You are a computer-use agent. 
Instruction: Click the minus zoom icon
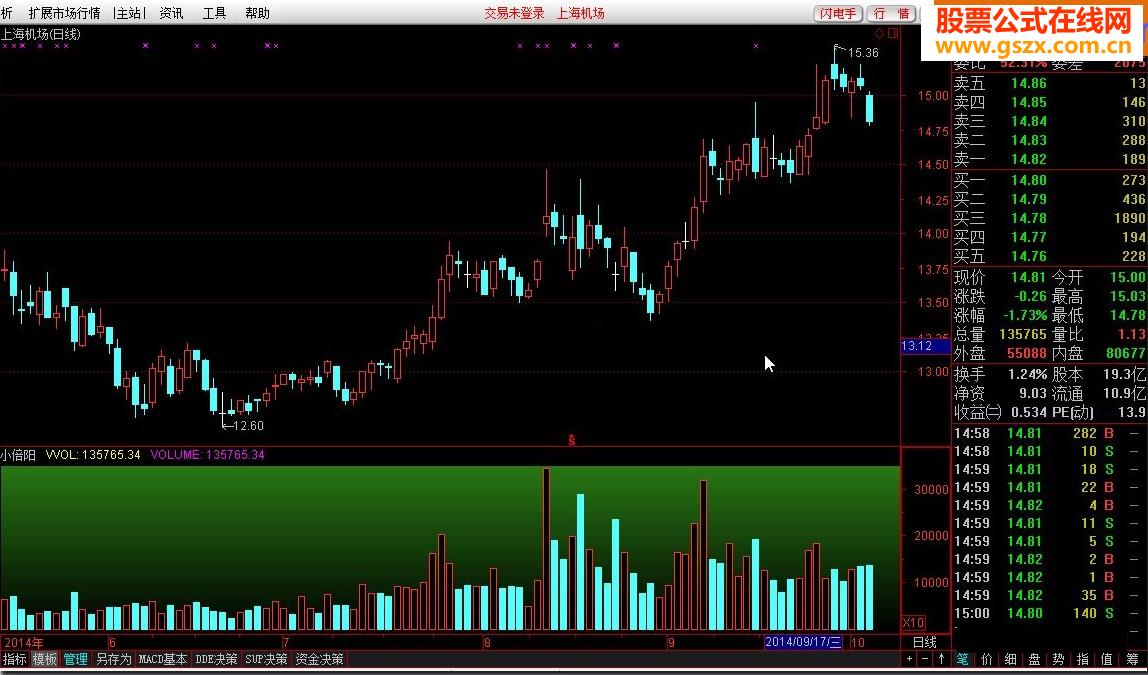tap(925, 660)
